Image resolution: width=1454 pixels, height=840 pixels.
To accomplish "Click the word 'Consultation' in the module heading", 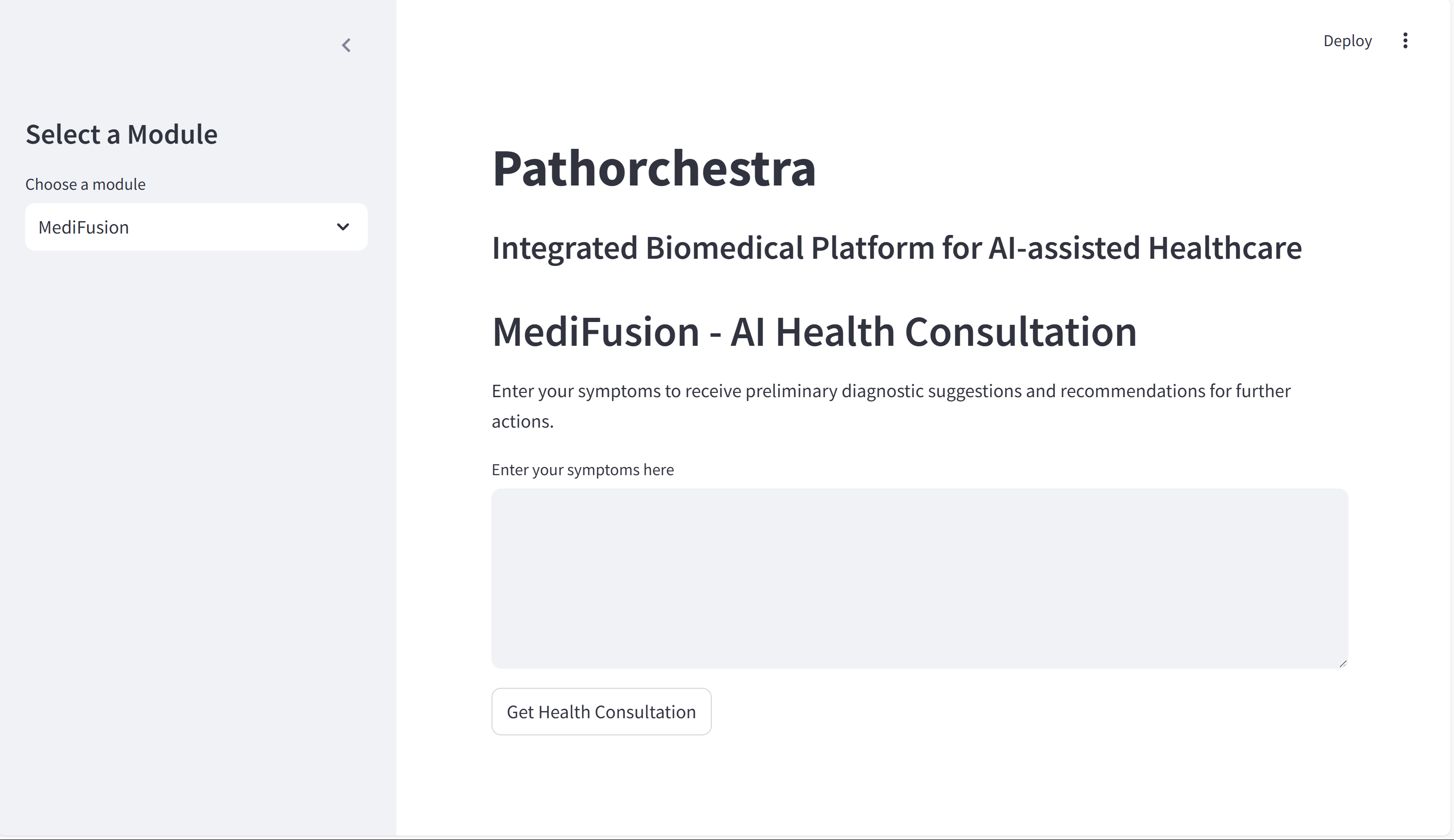I will (x=1020, y=332).
